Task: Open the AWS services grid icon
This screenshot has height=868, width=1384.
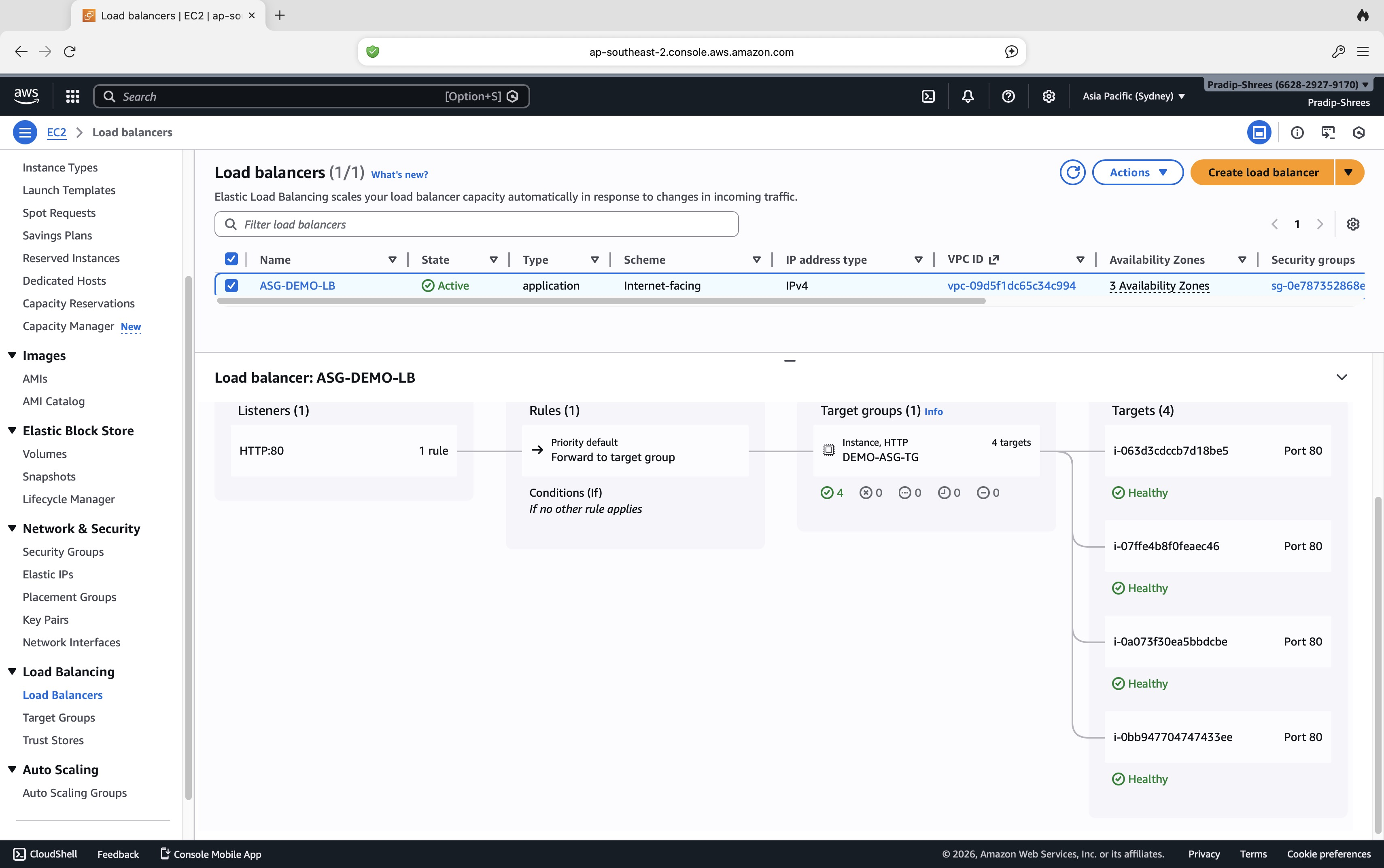Action: pos(72,96)
